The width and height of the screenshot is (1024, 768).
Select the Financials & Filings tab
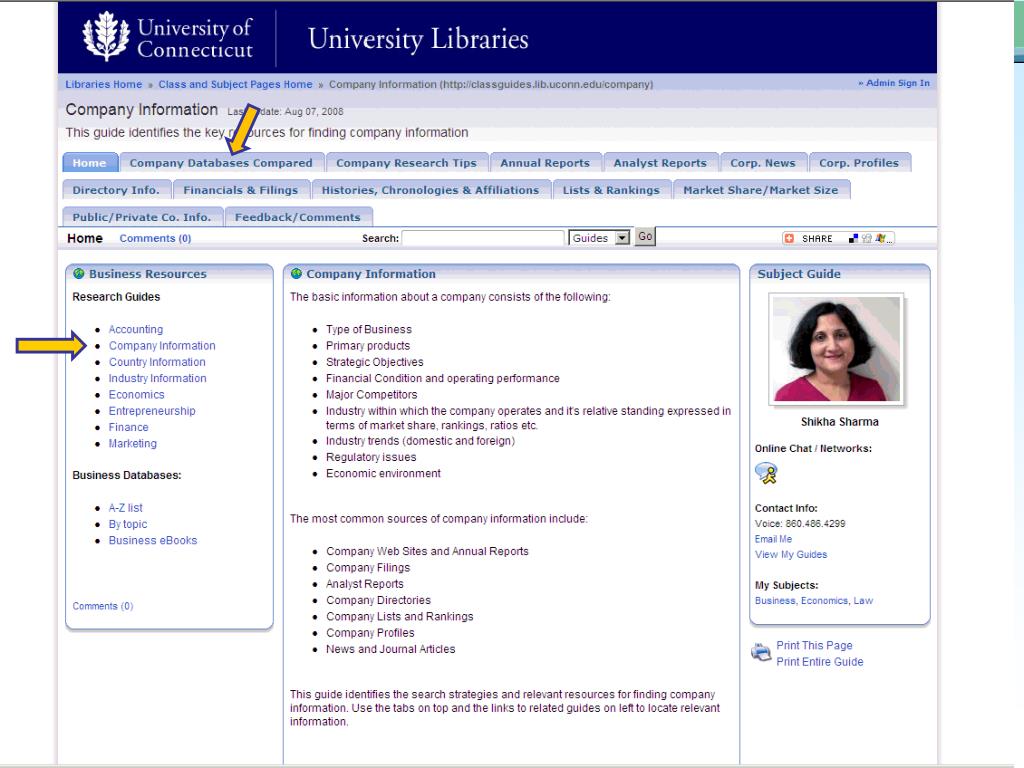pyautogui.click(x=240, y=190)
